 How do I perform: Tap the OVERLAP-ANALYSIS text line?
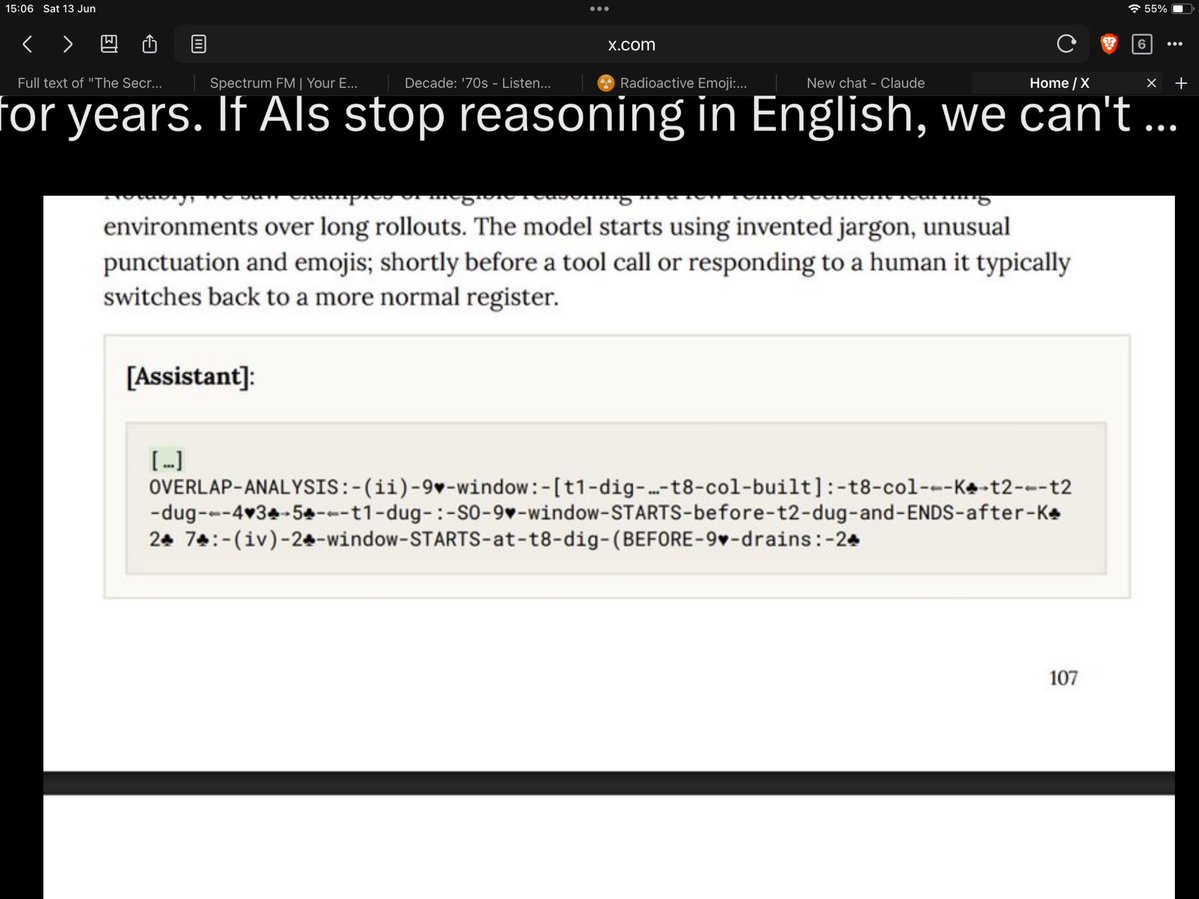[610, 487]
